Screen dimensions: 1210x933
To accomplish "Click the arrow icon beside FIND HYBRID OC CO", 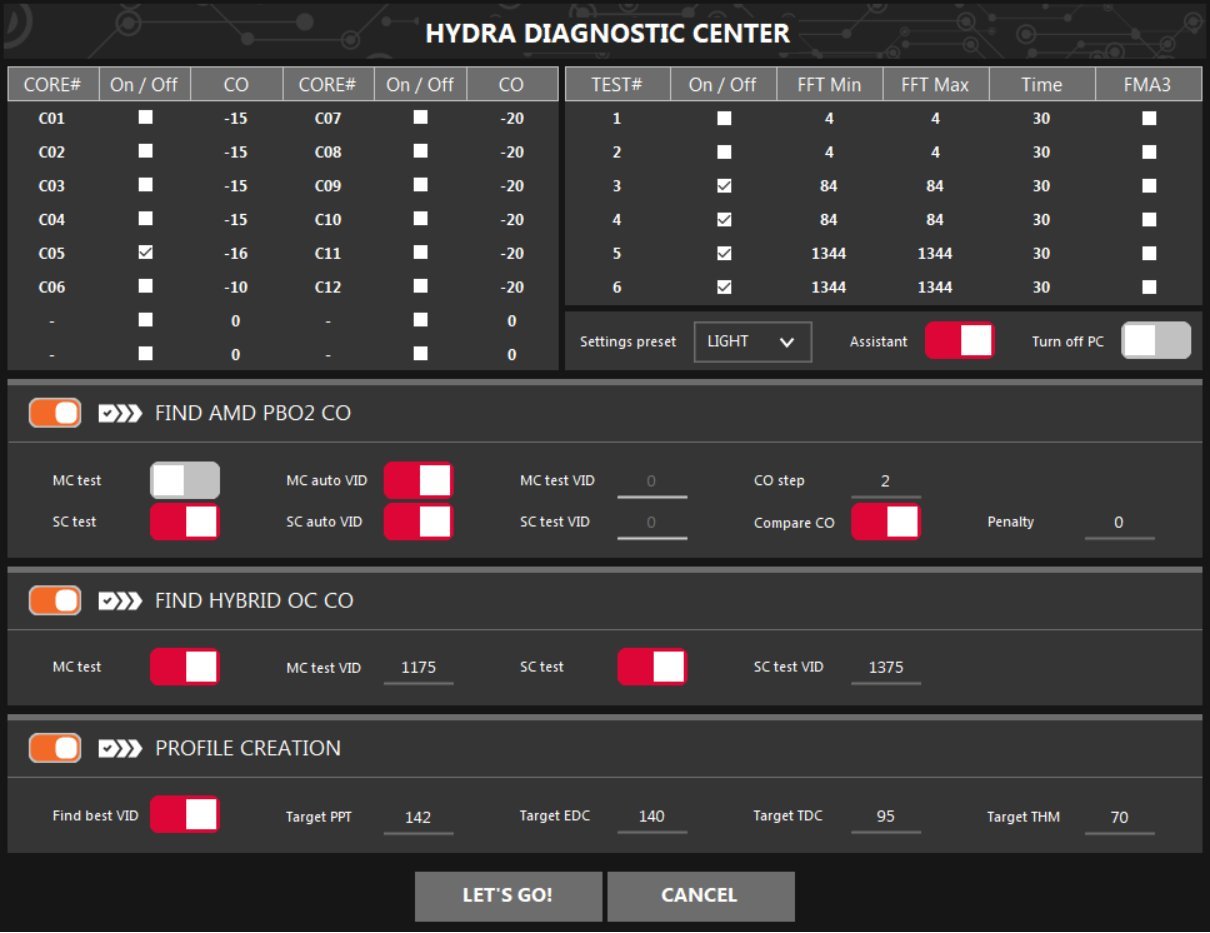I will tap(120, 601).
